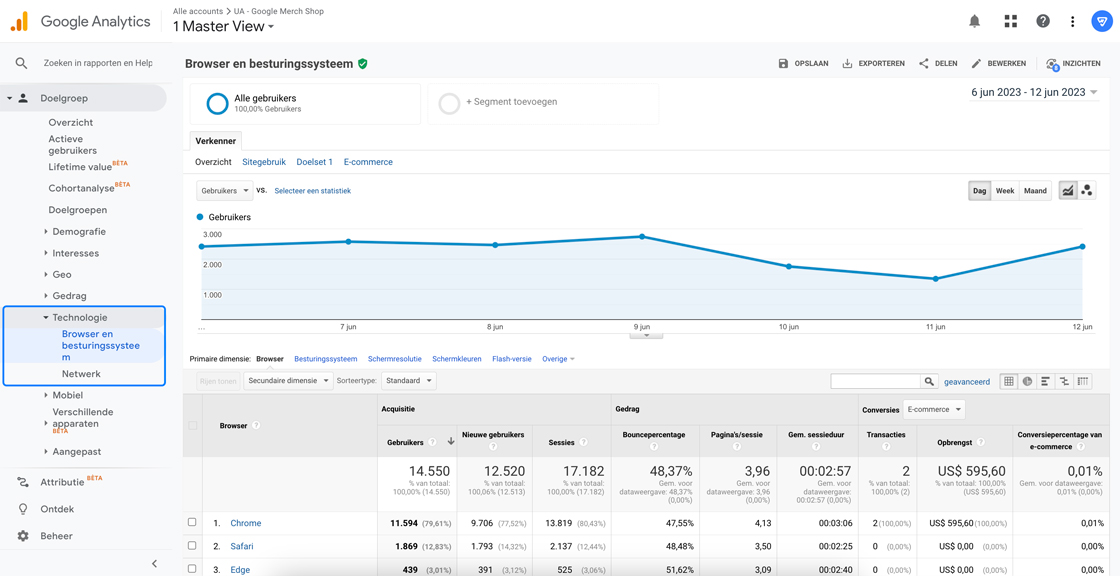Open the Google apps grid
1120x576 pixels.
1010,21
